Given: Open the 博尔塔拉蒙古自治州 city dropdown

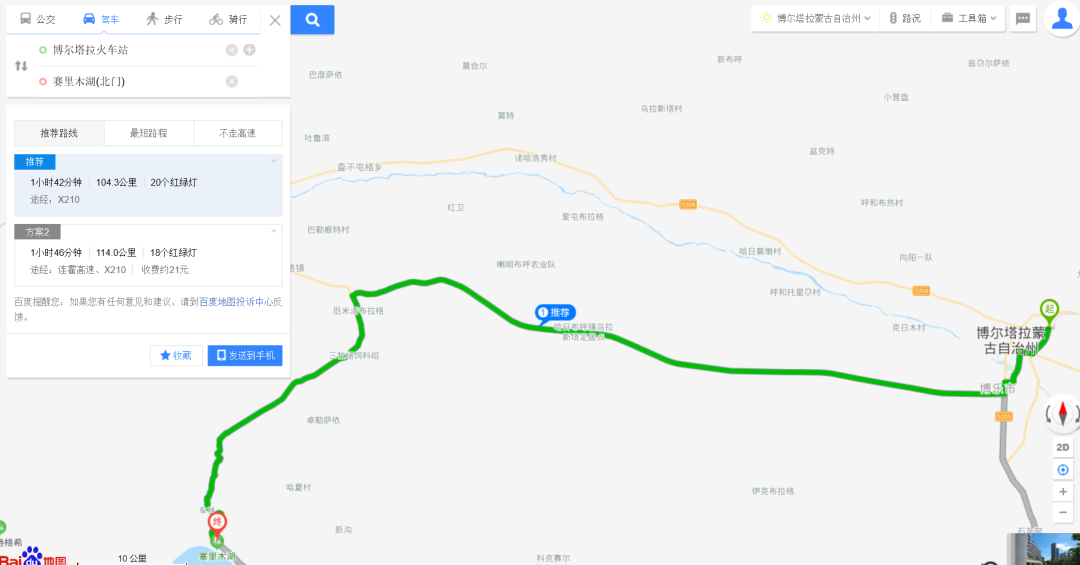Looking at the screenshot, I should point(816,19).
